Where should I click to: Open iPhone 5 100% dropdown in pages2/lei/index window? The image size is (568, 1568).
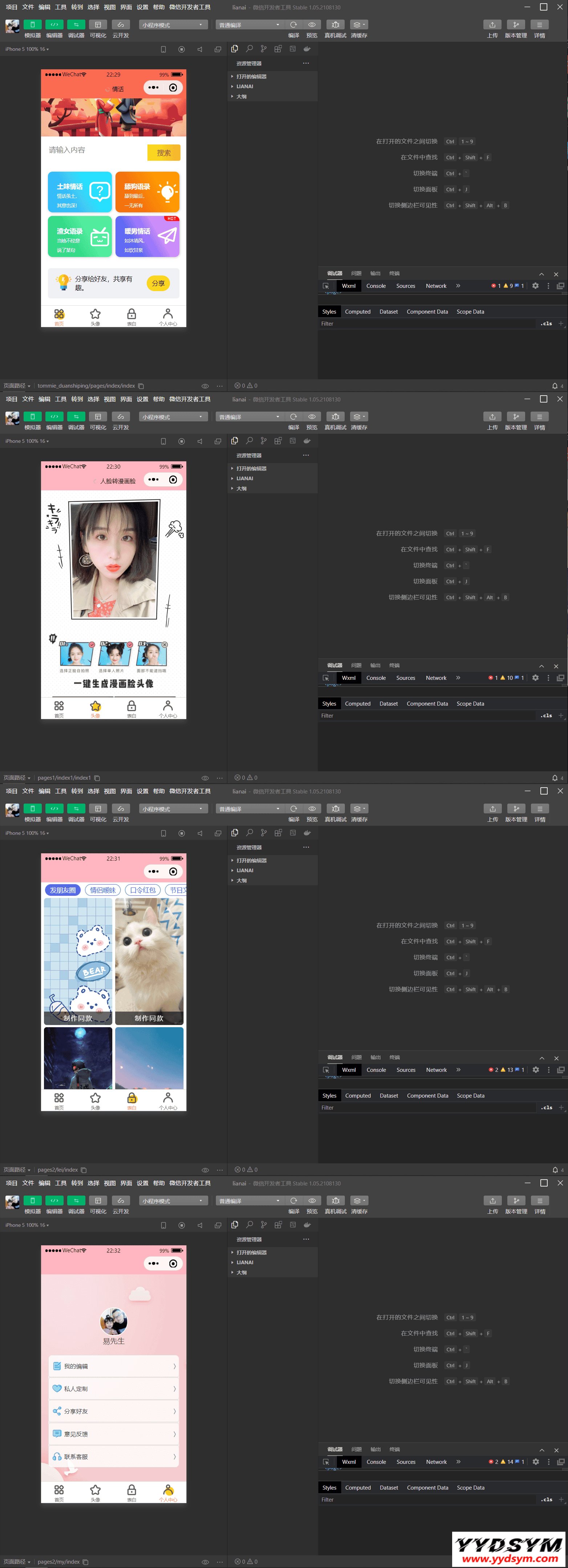[x=27, y=833]
